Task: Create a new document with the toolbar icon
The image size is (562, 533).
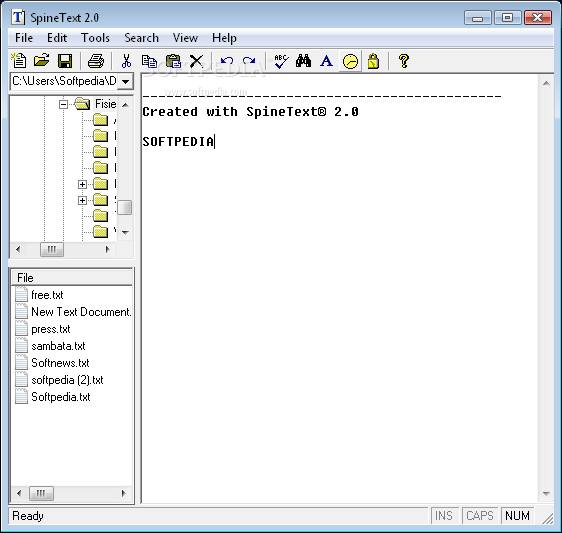Action: point(19,61)
